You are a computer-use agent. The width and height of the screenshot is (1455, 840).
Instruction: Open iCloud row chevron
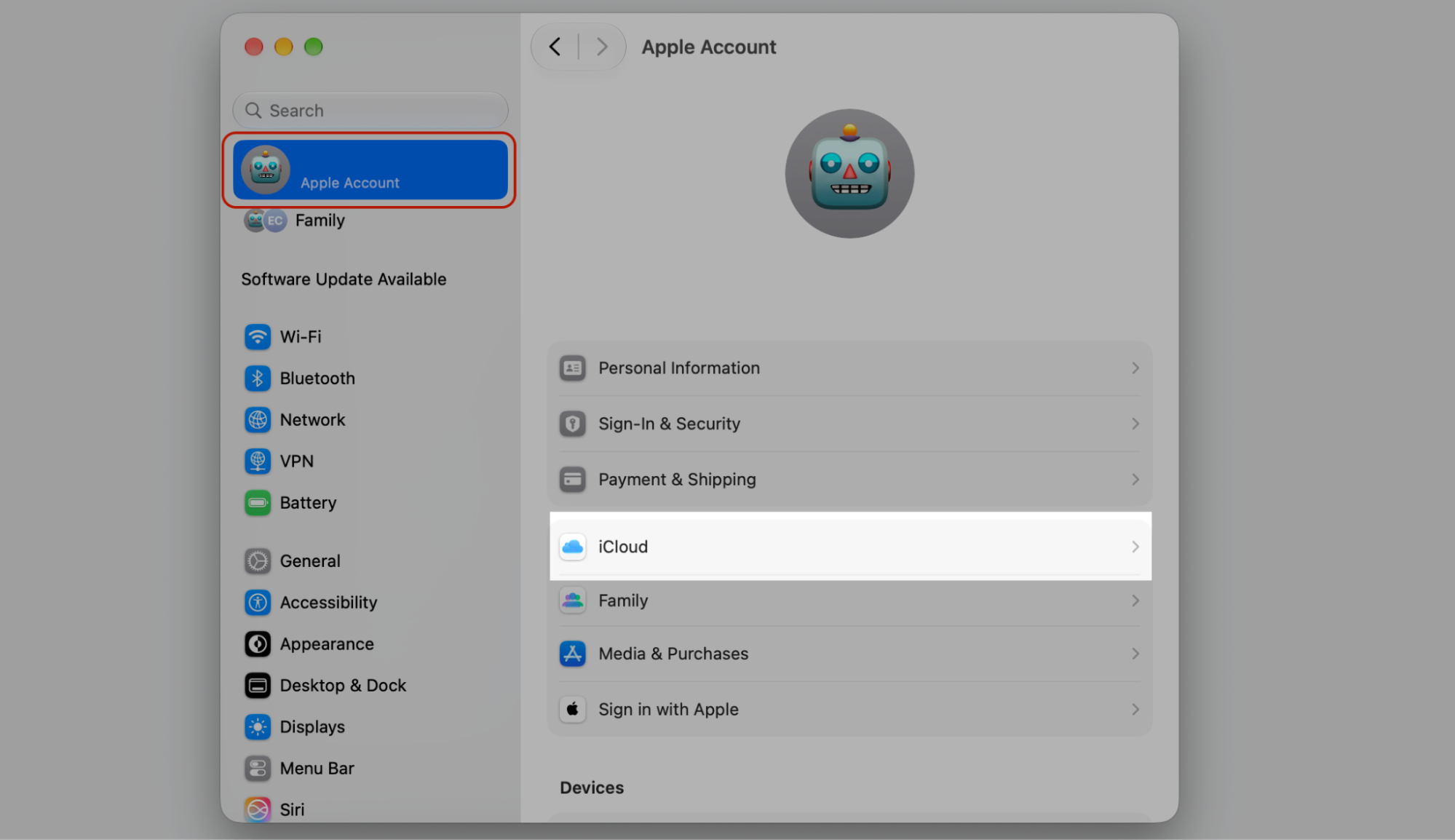(x=1135, y=547)
